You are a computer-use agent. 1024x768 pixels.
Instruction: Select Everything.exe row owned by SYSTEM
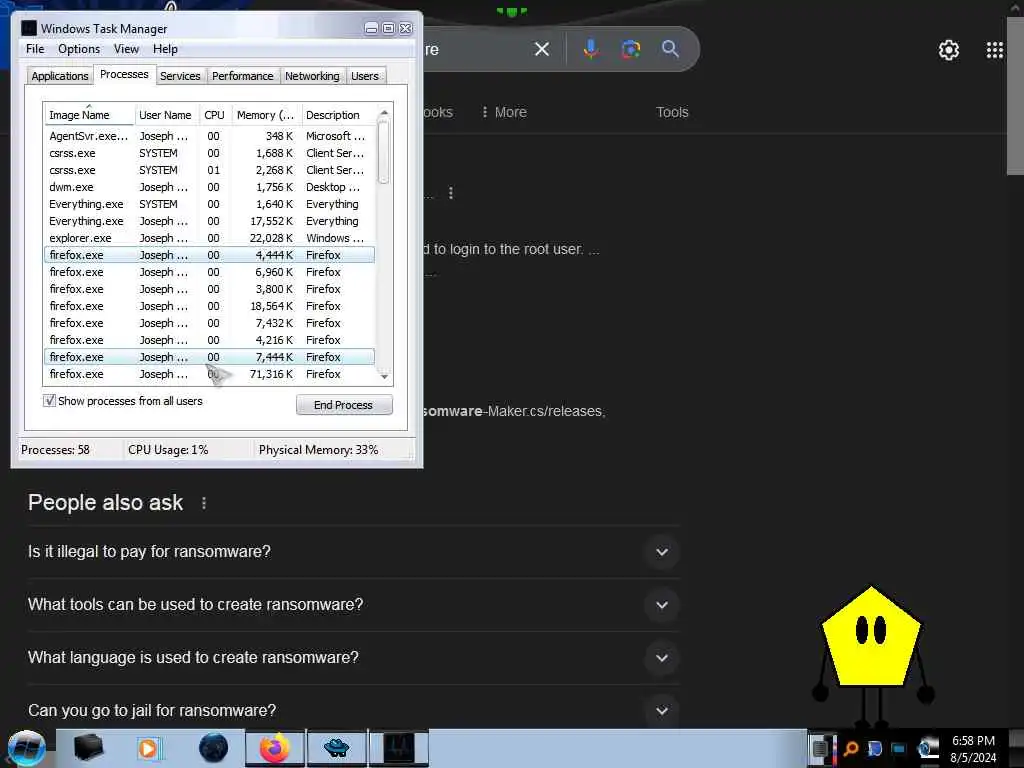pos(210,204)
